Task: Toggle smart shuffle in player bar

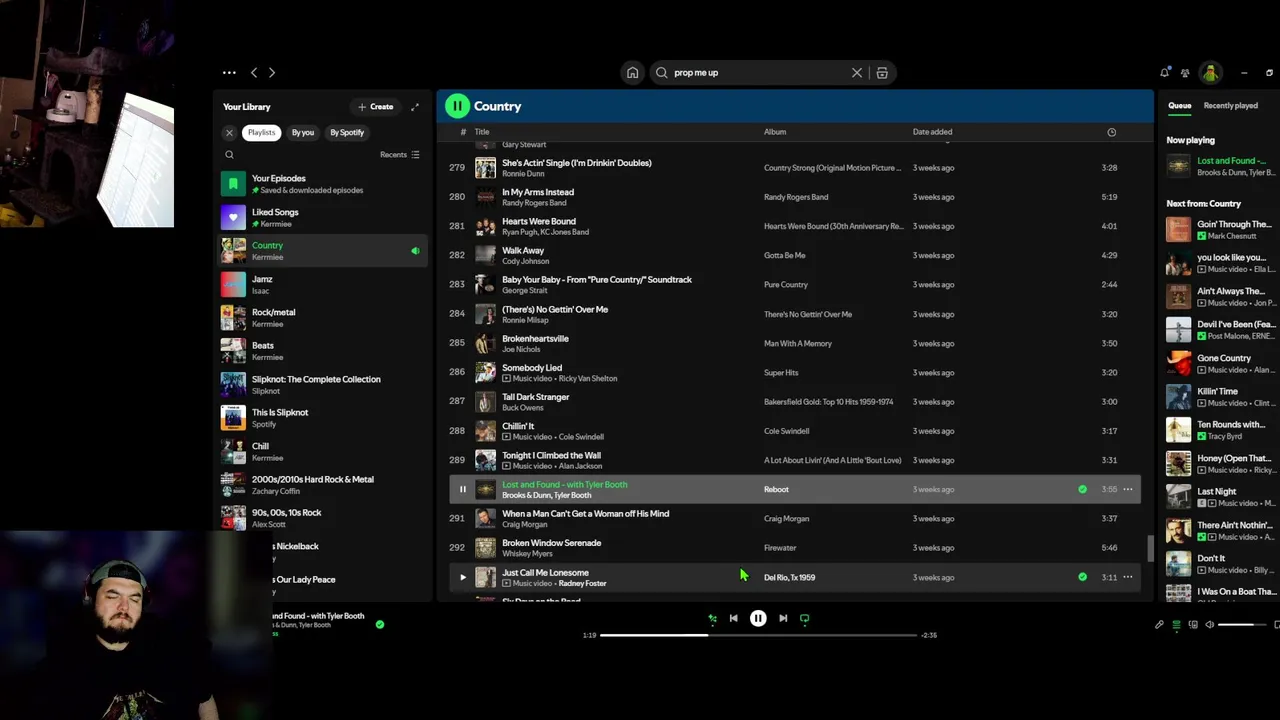Action: [712, 618]
